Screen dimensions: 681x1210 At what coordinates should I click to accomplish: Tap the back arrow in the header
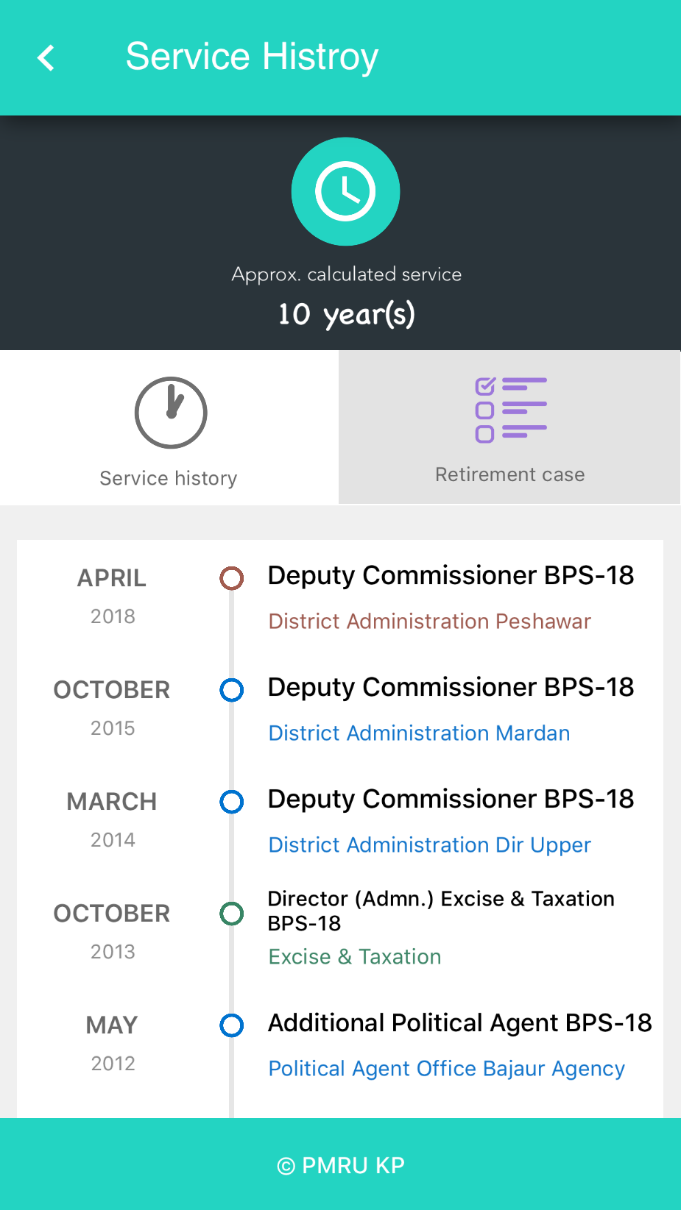(45, 57)
